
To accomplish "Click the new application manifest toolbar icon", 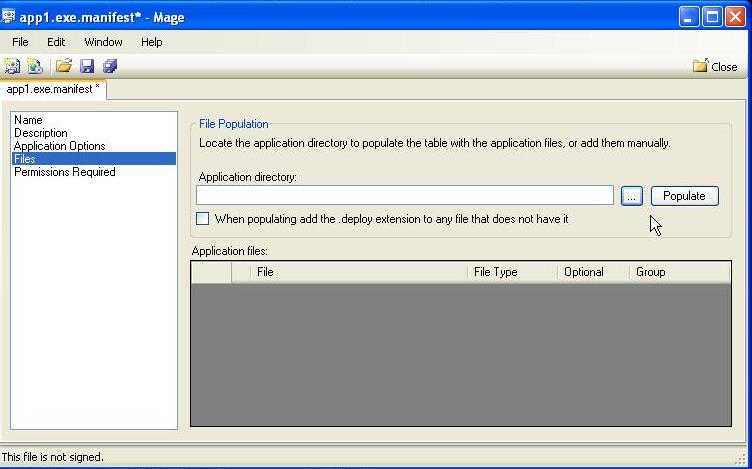I will pyautogui.click(x=12, y=66).
